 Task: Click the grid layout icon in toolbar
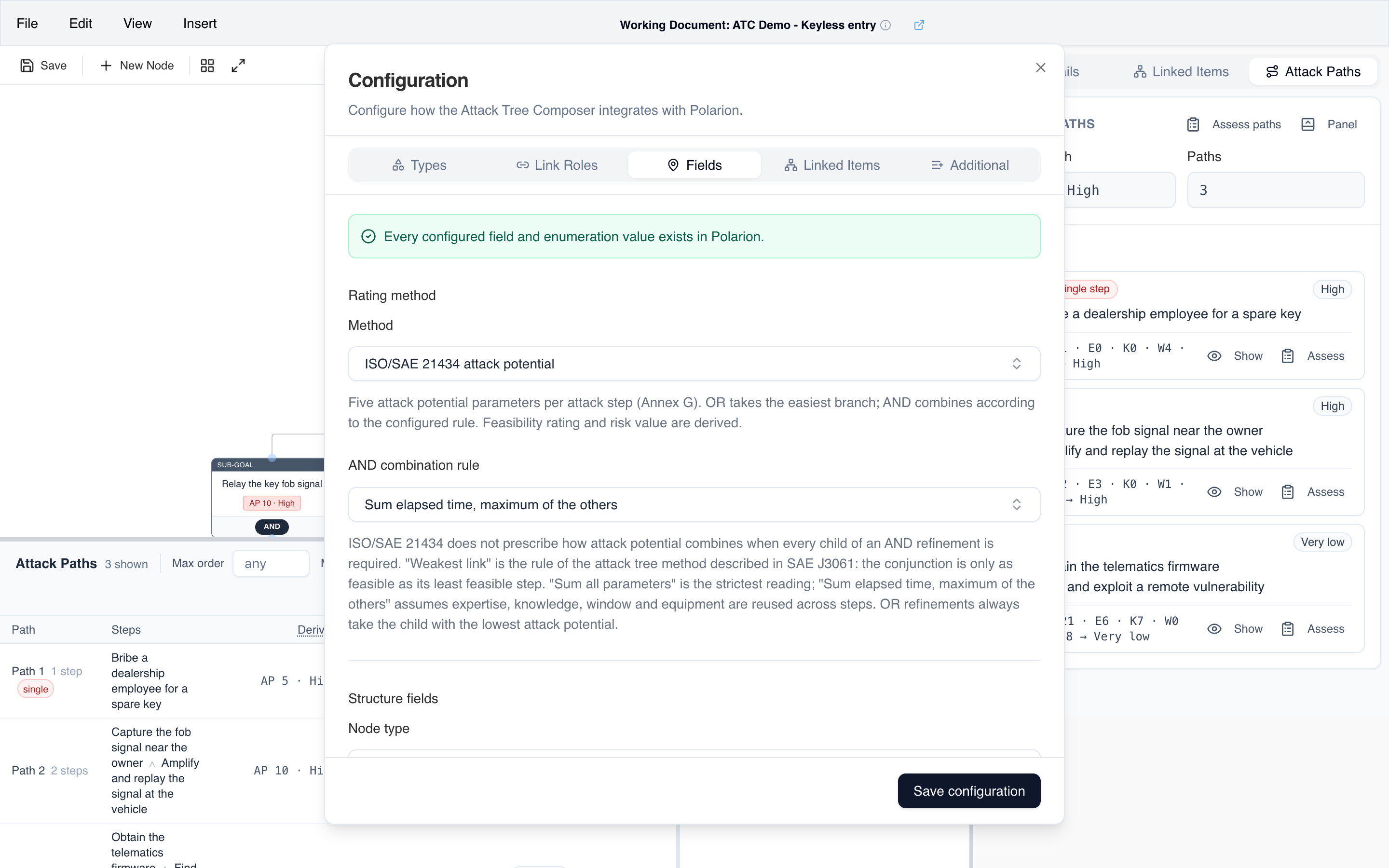coord(207,66)
